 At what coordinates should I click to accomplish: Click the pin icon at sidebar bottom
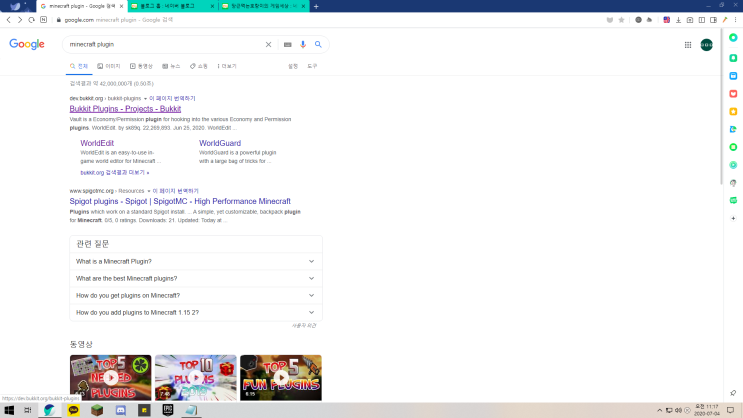point(733,393)
